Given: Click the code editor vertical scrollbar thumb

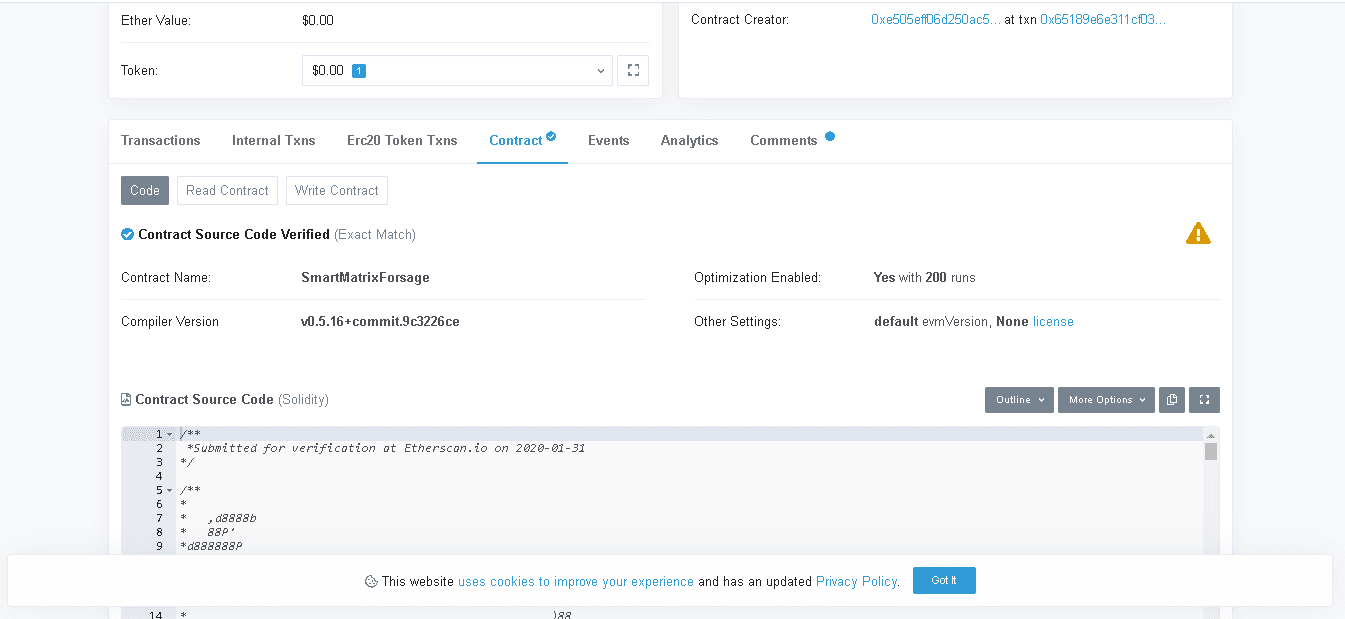Looking at the screenshot, I should click(x=1211, y=452).
